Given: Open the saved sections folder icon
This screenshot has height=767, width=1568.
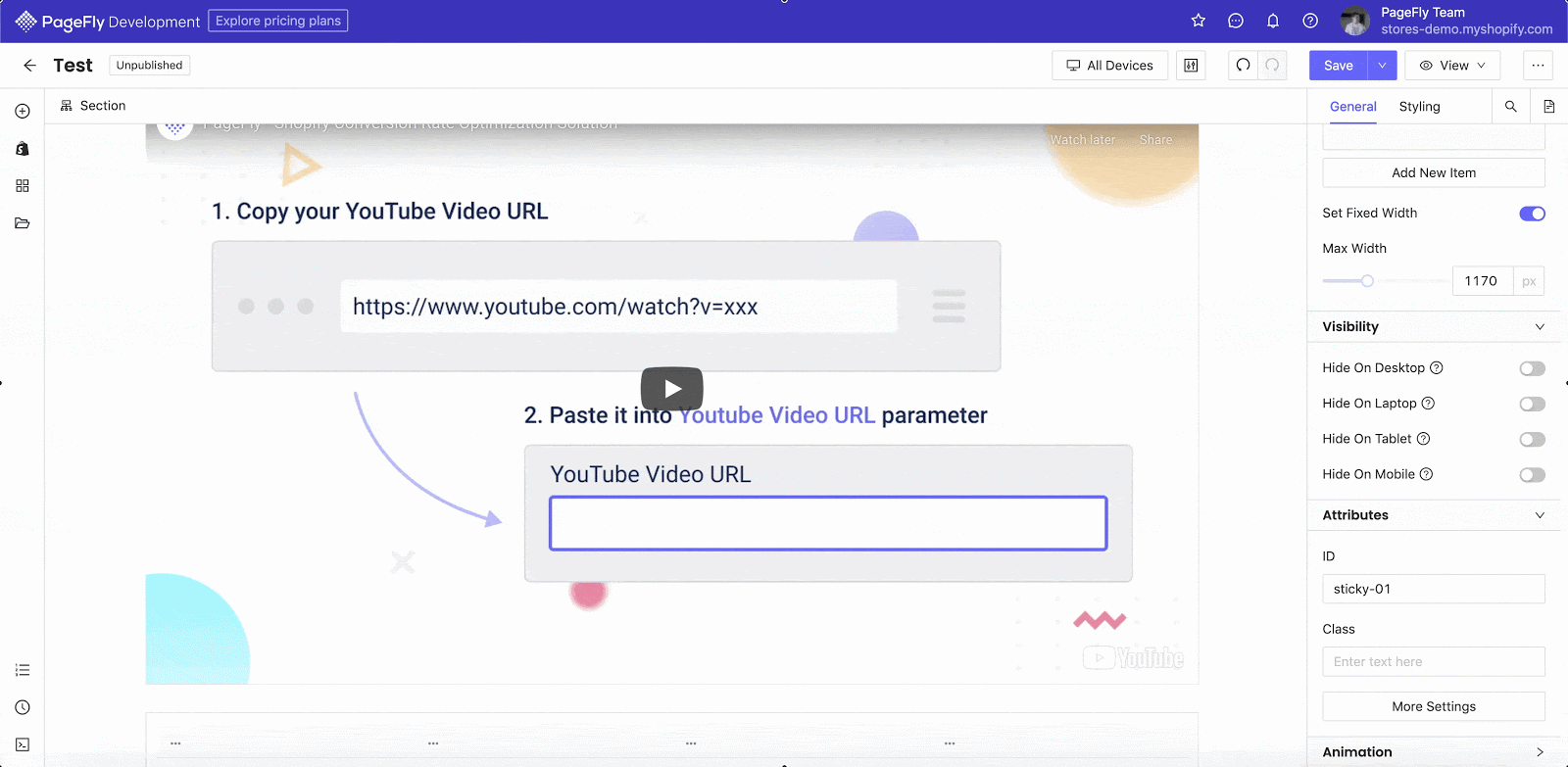Looking at the screenshot, I should pyautogui.click(x=23, y=223).
